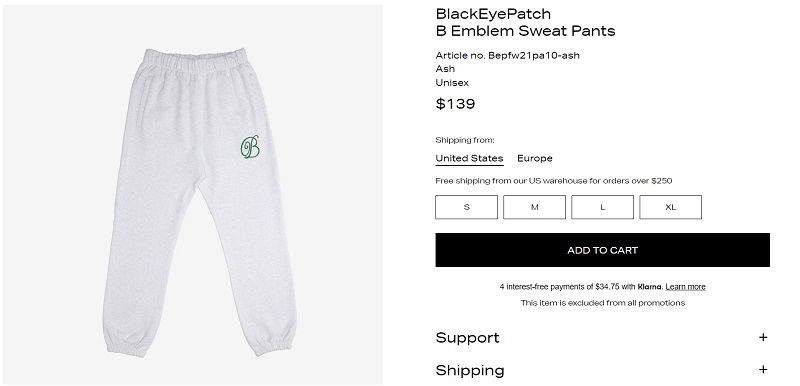Click the green B emblem on pants
800x386 pixels.
click(250, 147)
